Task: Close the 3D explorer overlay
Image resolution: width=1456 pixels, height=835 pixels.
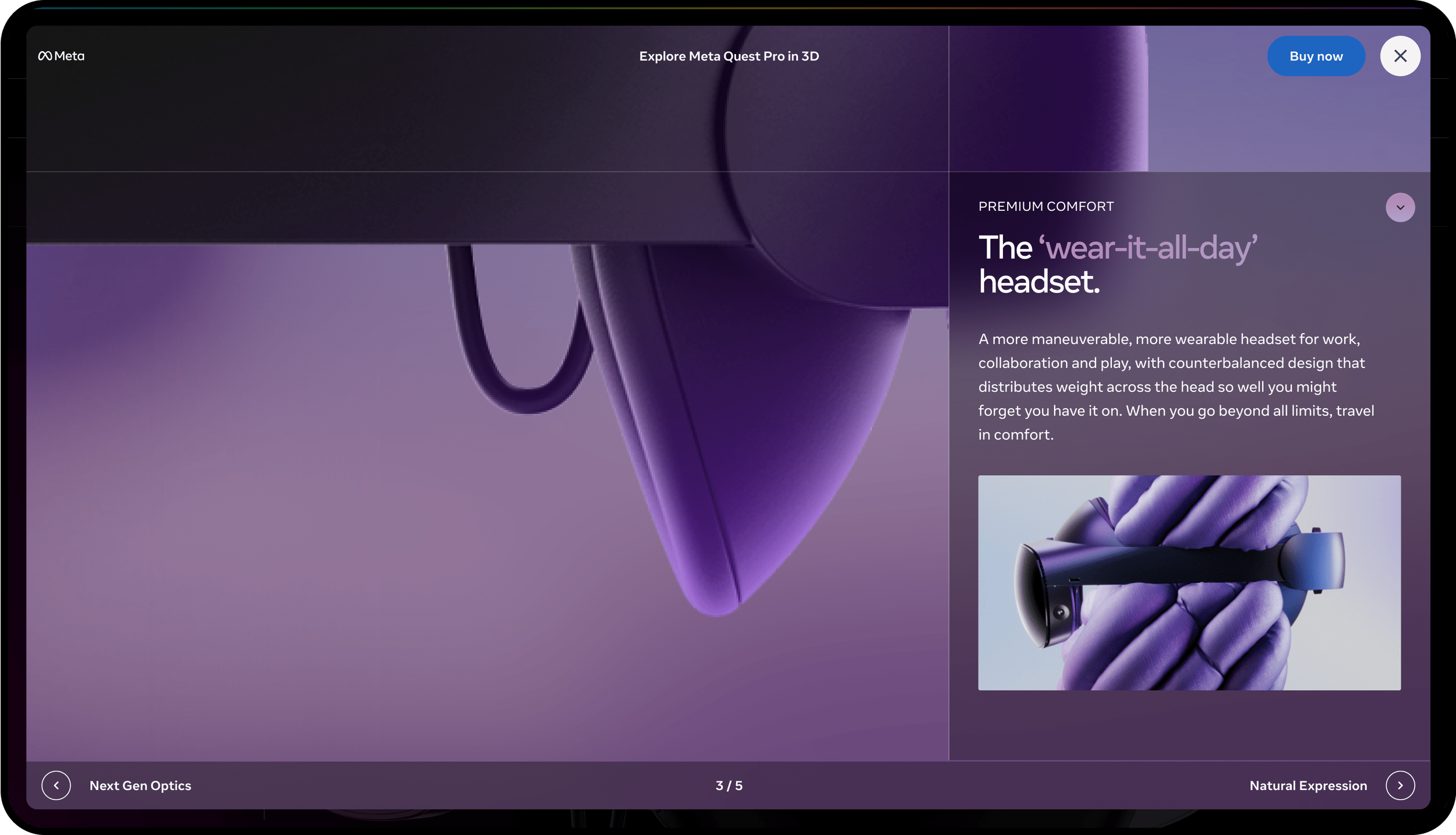Action: click(1400, 56)
